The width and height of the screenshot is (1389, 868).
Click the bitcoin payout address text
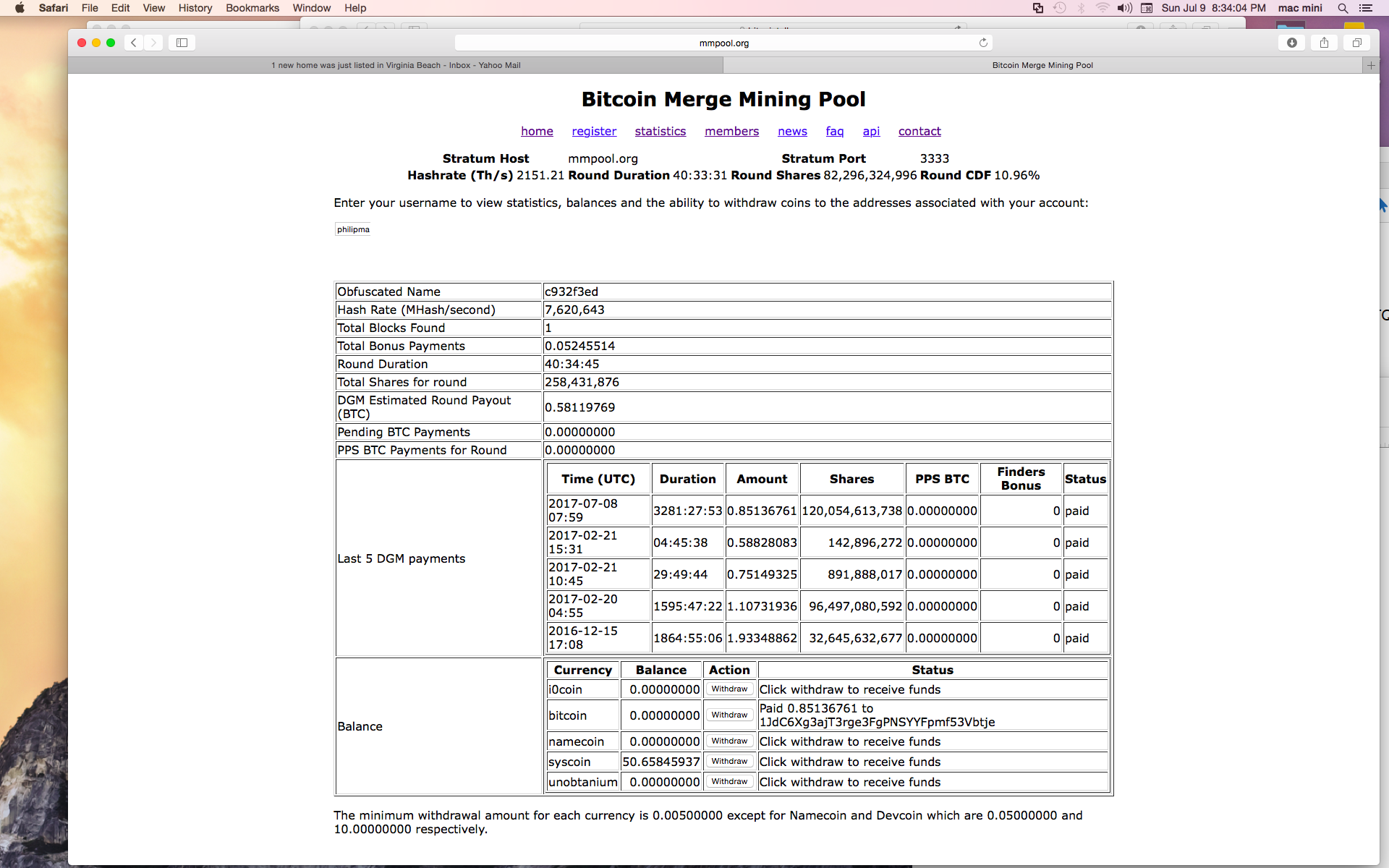(x=877, y=722)
